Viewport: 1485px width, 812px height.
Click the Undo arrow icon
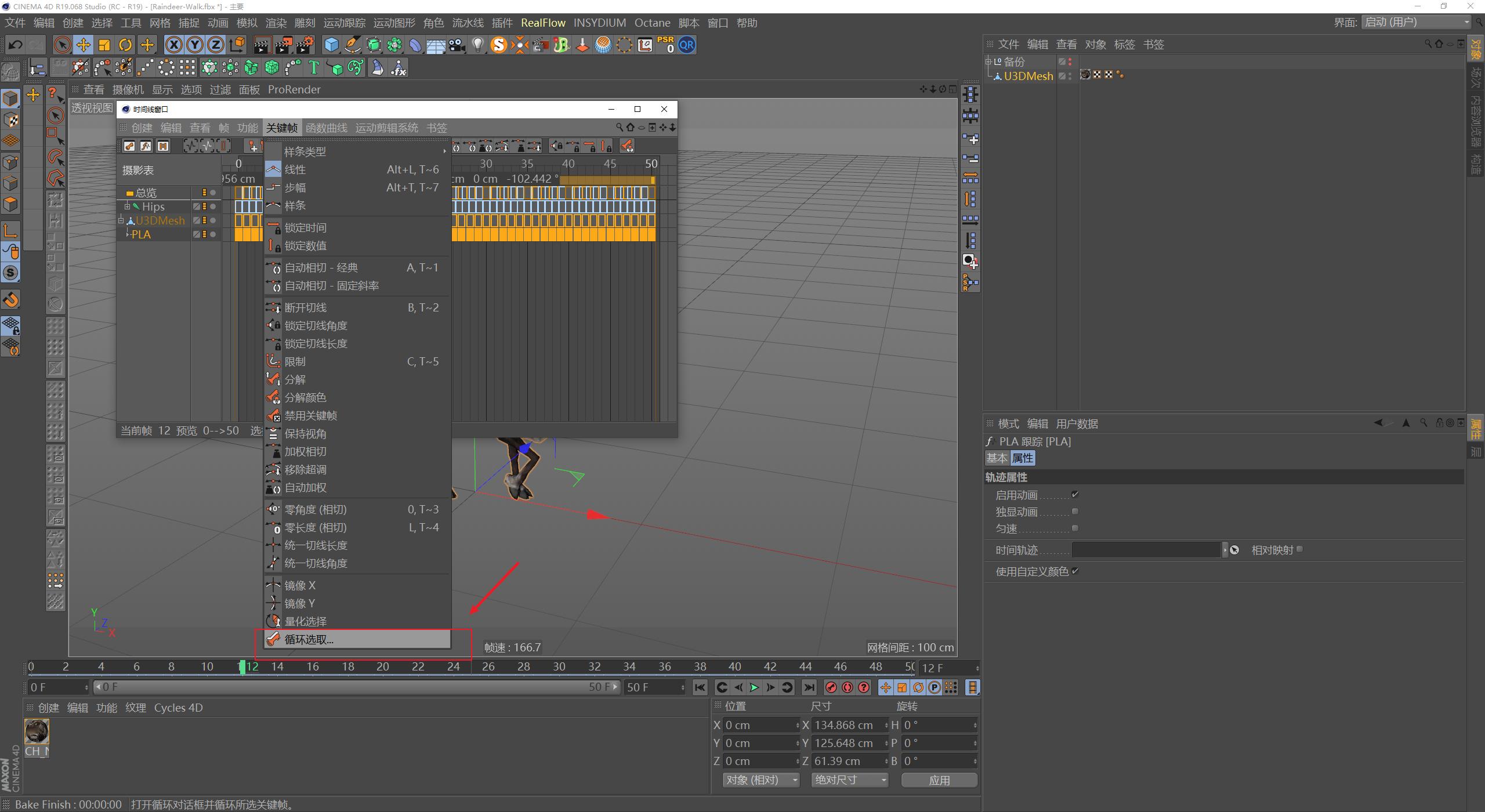pyautogui.click(x=16, y=45)
